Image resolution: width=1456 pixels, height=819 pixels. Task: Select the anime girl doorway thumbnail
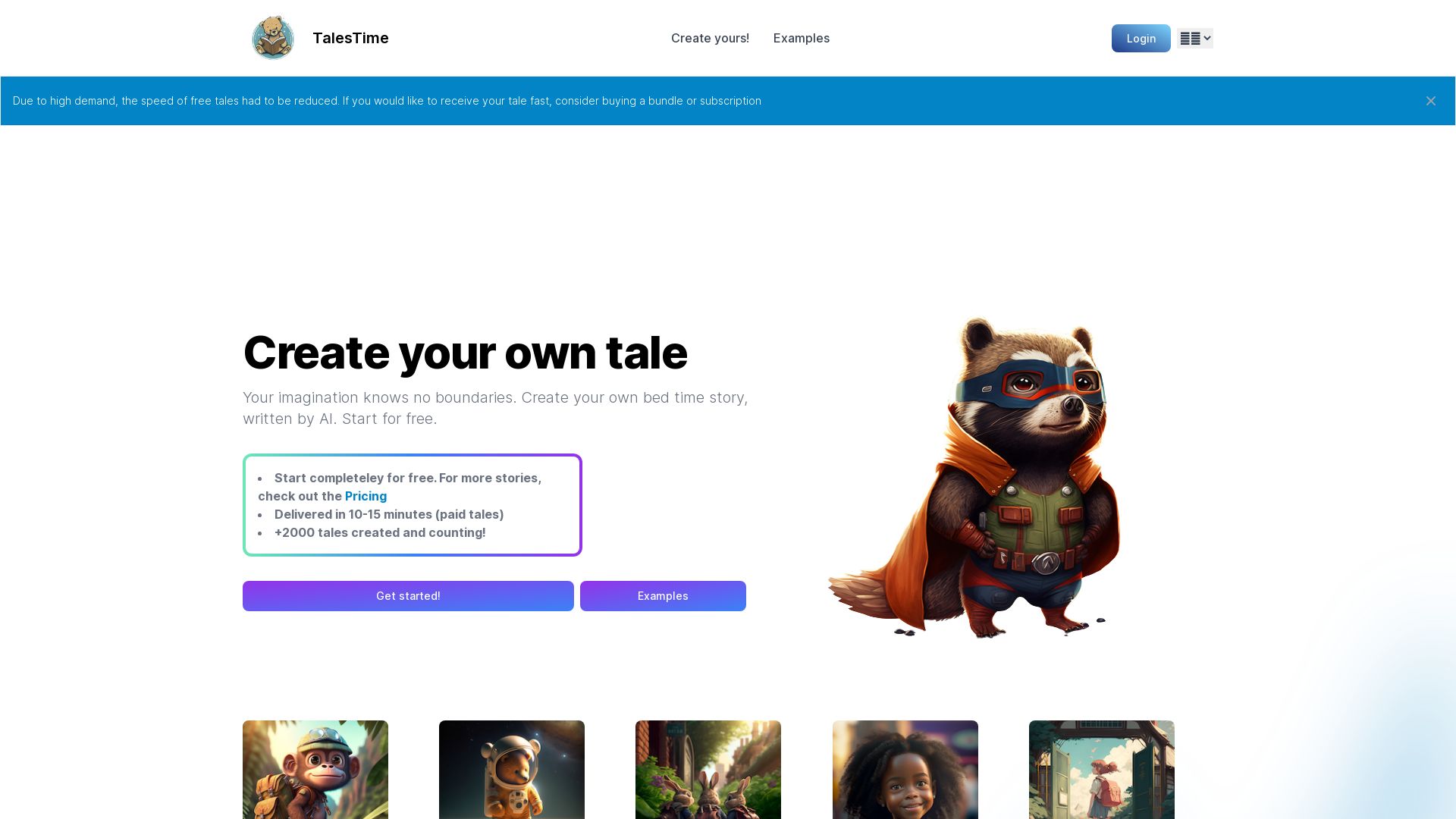coord(1101,770)
